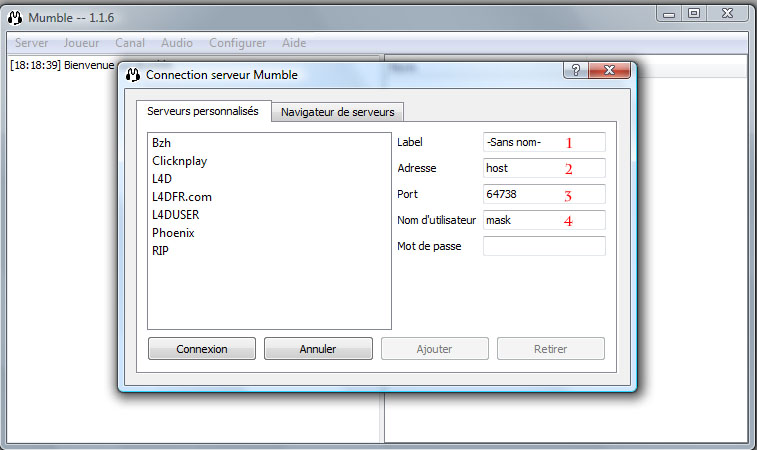Click the Mumble icon in main window title
The height and width of the screenshot is (450, 757).
[15, 18]
